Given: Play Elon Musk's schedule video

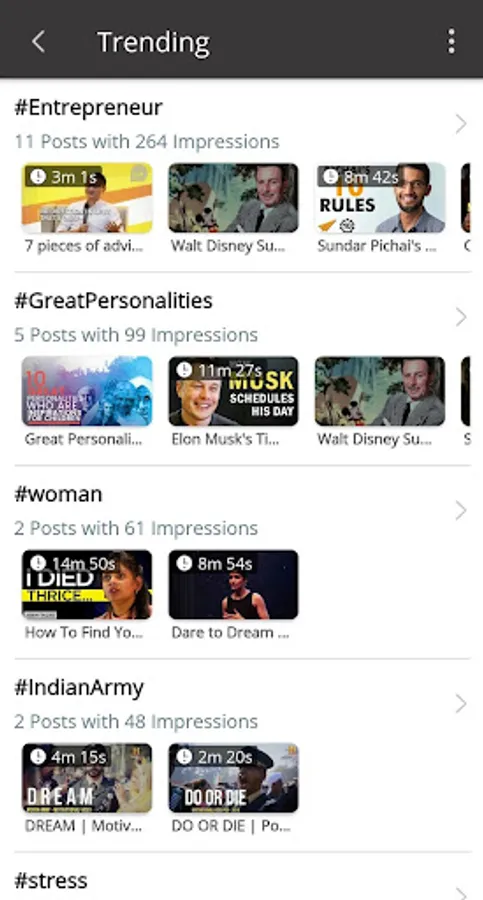Looking at the screenshot, I should pos(233,391).
